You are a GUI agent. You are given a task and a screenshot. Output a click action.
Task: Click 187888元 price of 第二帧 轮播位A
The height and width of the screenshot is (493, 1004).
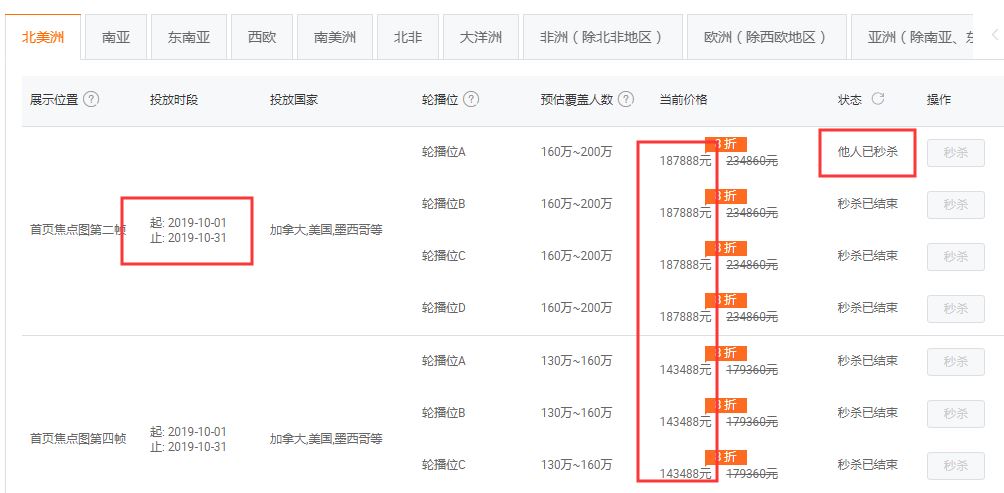coord(686,161)
